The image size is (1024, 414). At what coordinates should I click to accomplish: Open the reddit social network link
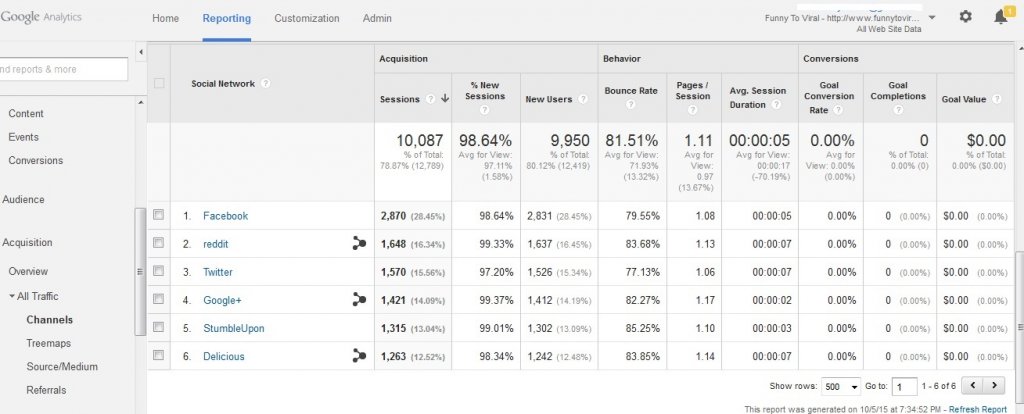click(216, 244)
